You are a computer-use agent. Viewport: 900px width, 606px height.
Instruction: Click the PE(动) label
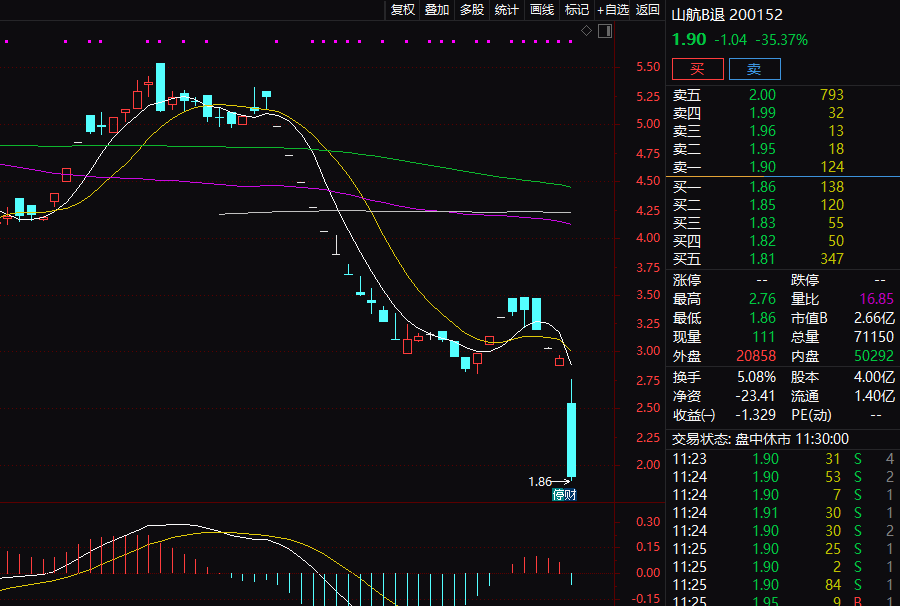[x=811, y=415]
